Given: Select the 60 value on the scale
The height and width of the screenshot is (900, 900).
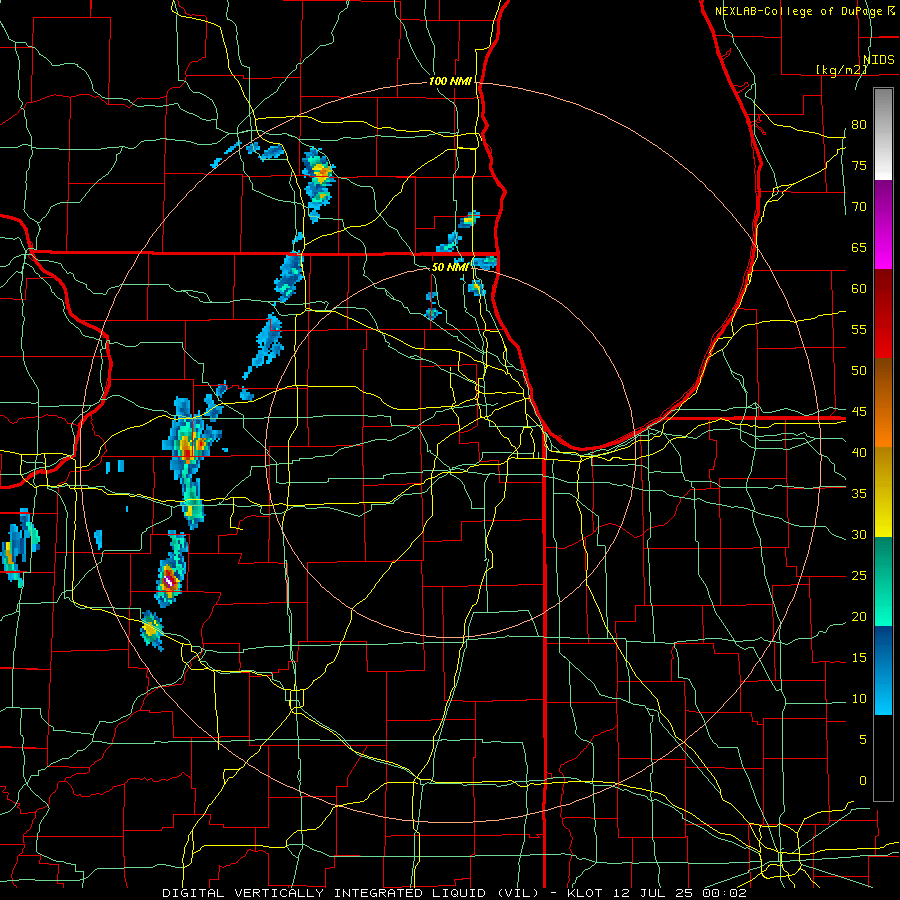Looking at the screenshot, I should point(859,288).
